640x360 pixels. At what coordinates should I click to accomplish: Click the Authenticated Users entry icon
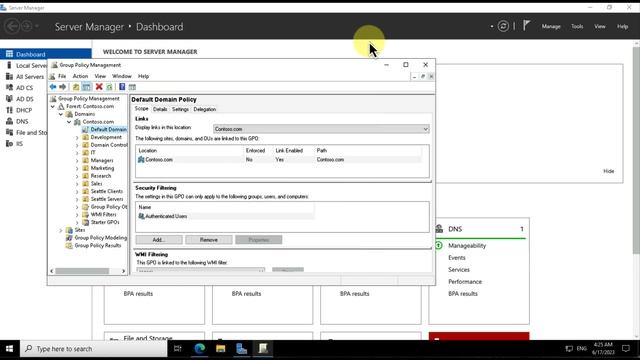(141, 216)
